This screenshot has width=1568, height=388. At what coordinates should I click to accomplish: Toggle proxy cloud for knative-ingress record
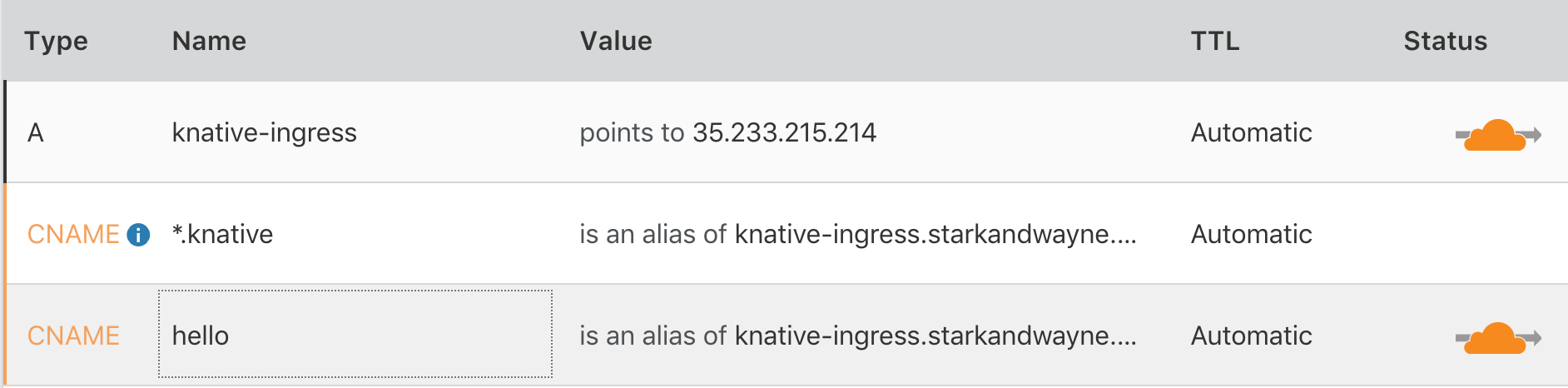click(1497, 134)
